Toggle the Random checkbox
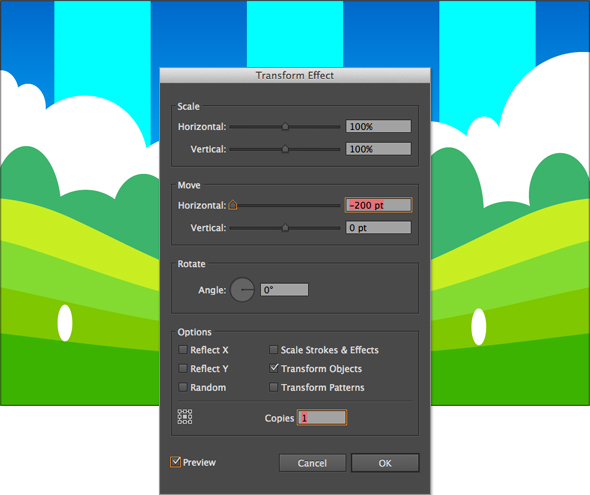This screenshot has width=590, height=495. coord(183,387)
